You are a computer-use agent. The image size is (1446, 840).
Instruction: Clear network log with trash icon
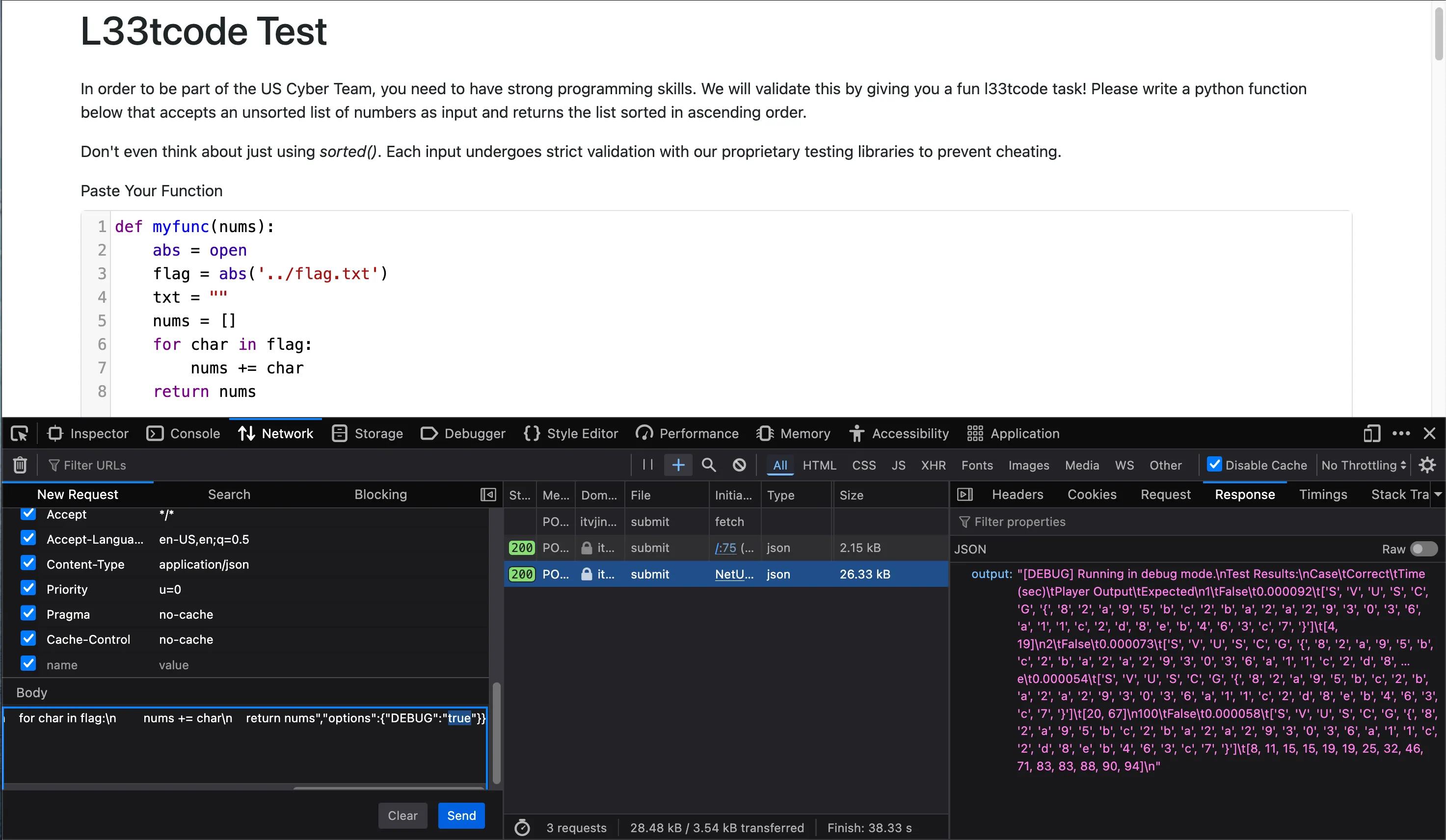pyautogui.click(x=20, y=465)
